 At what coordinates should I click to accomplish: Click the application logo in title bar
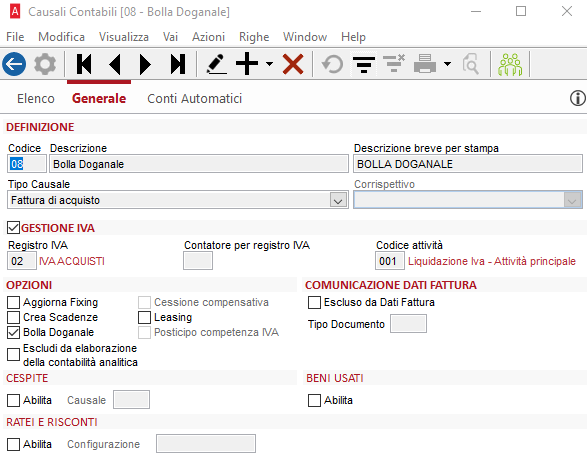tap(15, 12)
